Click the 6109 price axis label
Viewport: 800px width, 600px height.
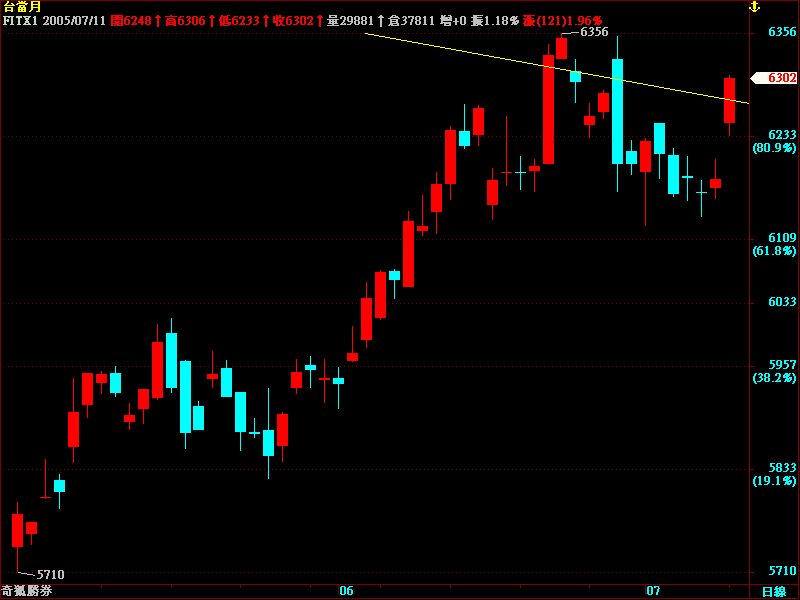[782, 238]
